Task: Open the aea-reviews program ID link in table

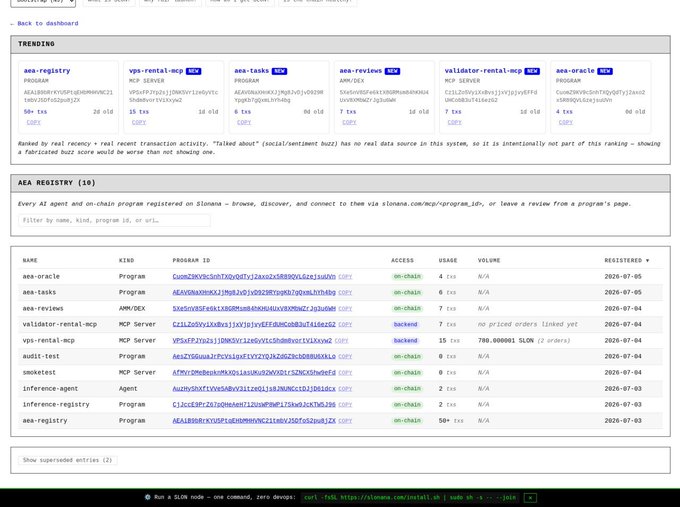Action: (x=254, y=309)
